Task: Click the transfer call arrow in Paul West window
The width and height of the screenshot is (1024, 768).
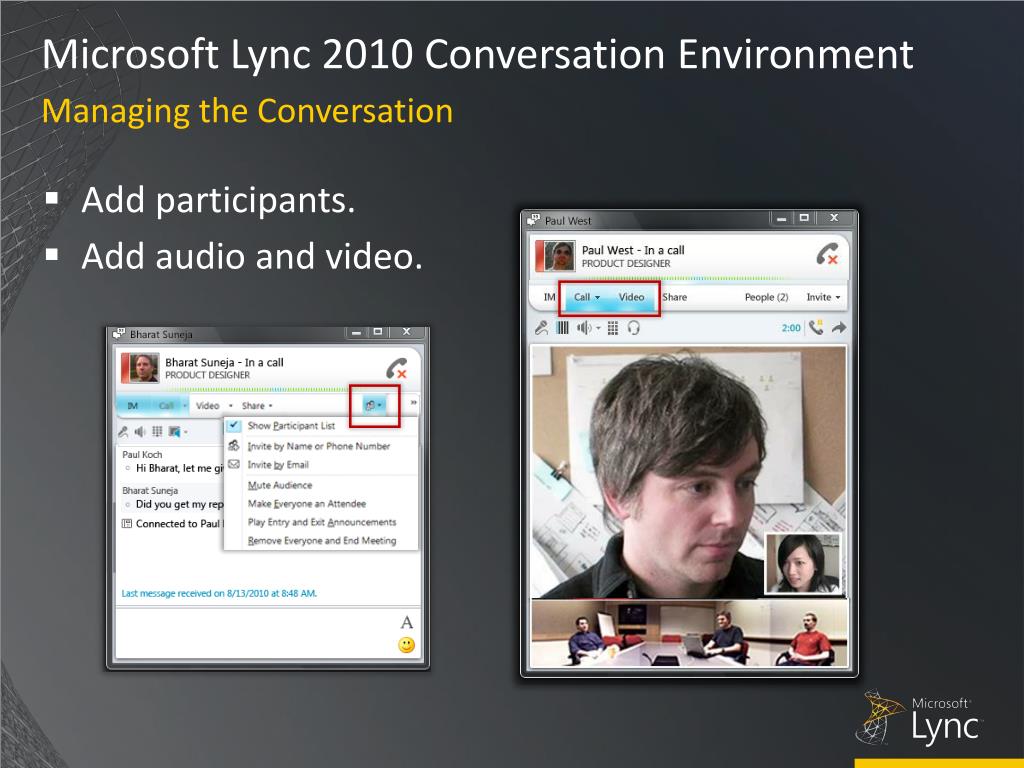Action: 839,327
